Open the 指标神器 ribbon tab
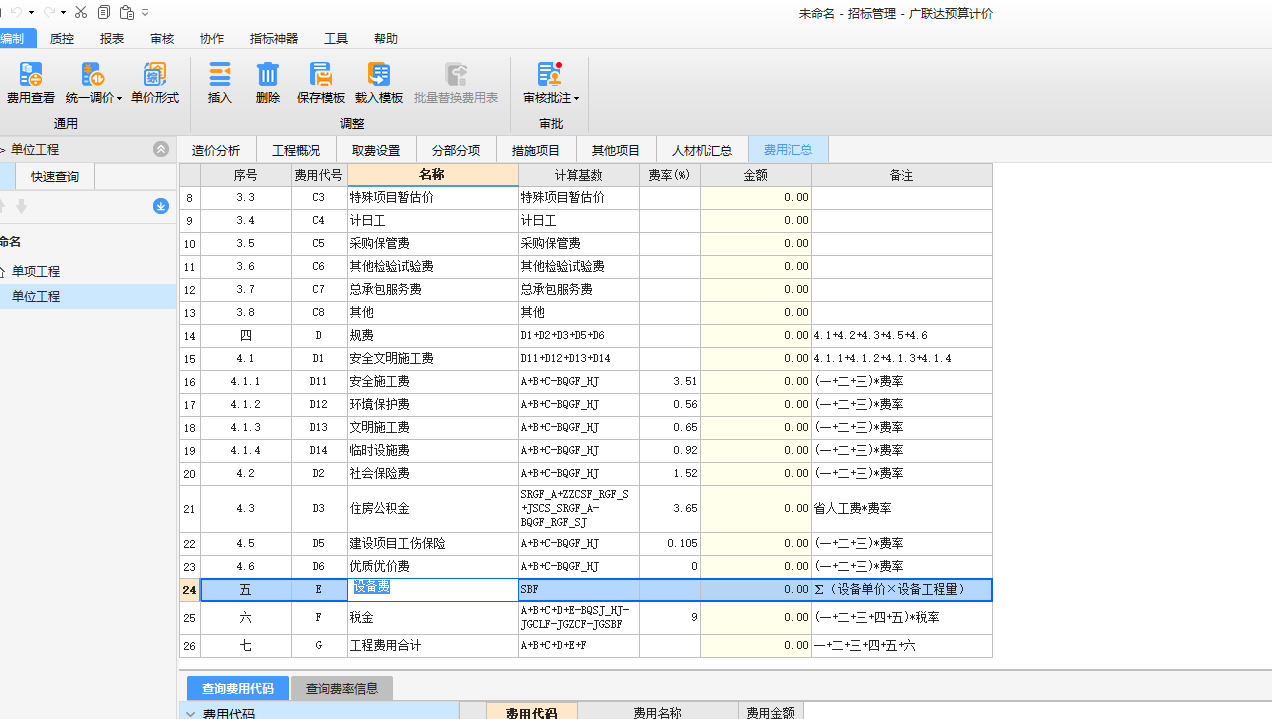The height and width of the screenshot is (719, 1272). point(274,38)
